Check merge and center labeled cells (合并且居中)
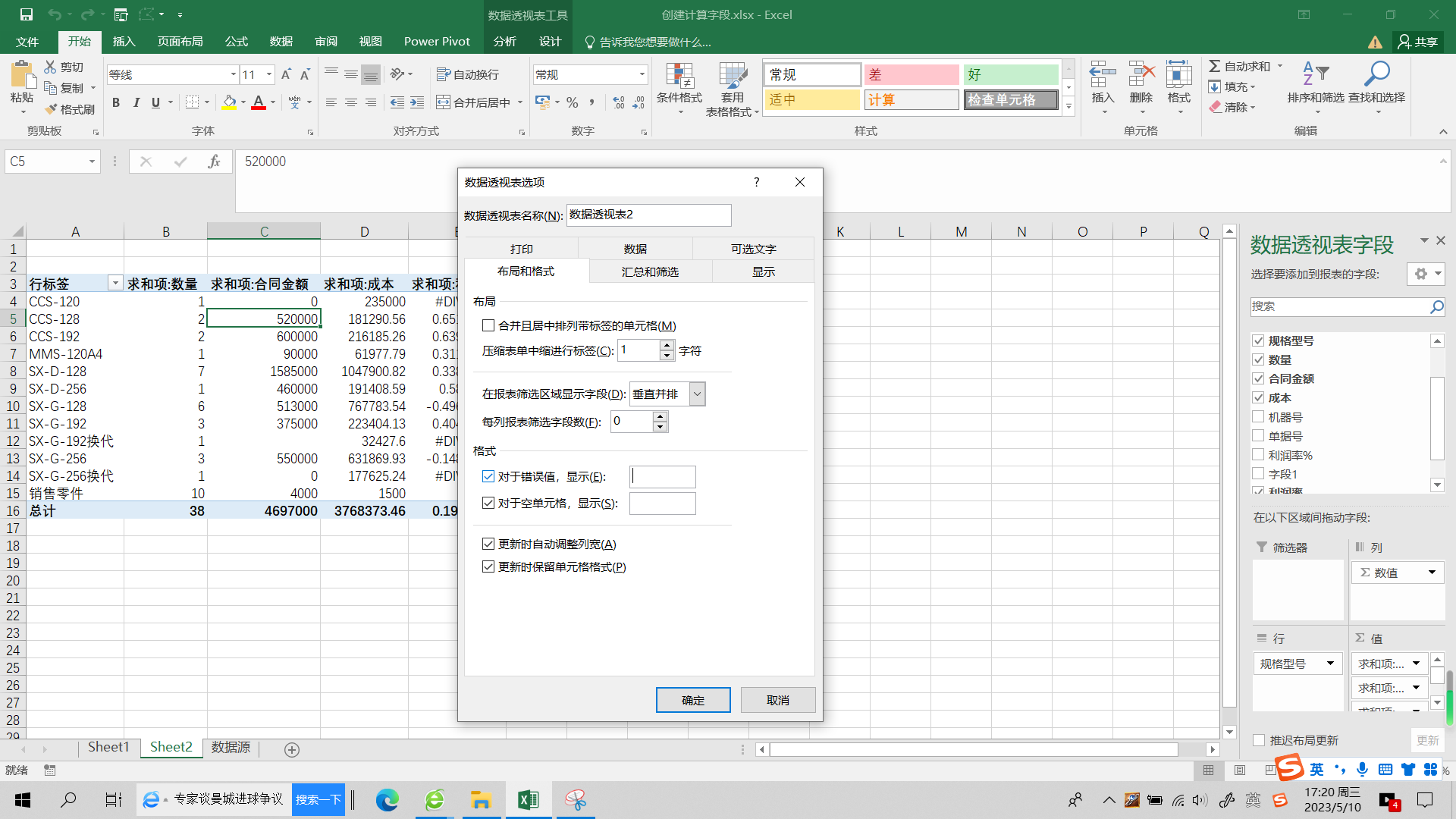1456x819 pixels. 488,325
